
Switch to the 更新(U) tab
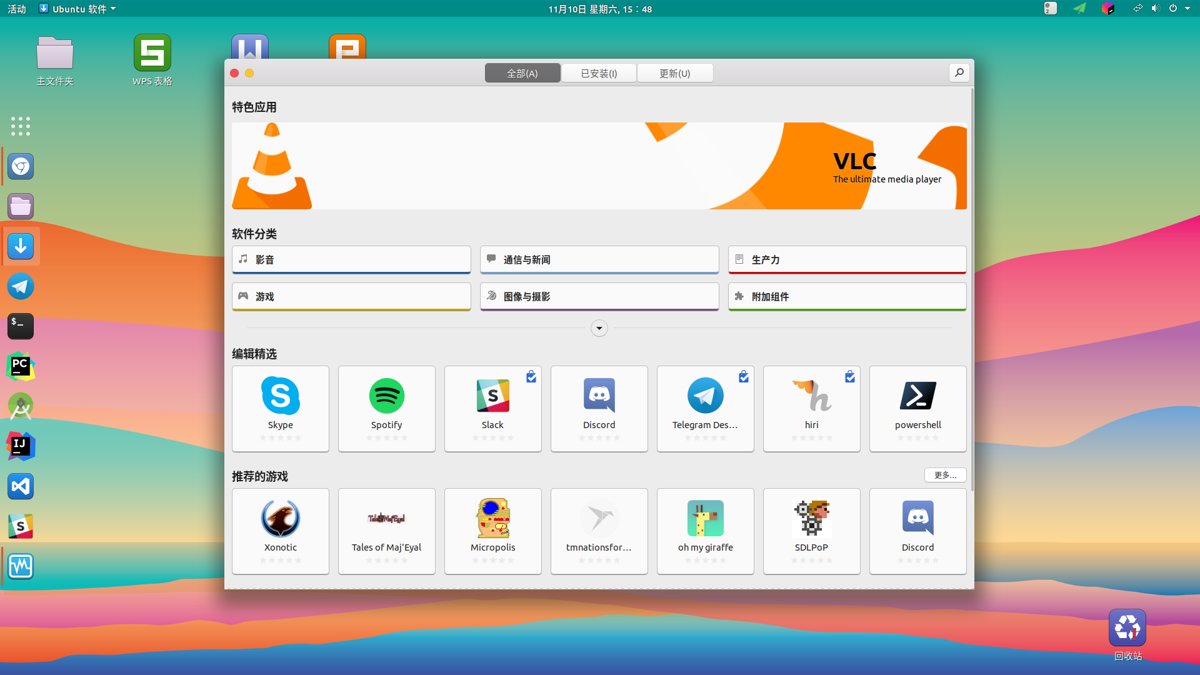point(675,73)
